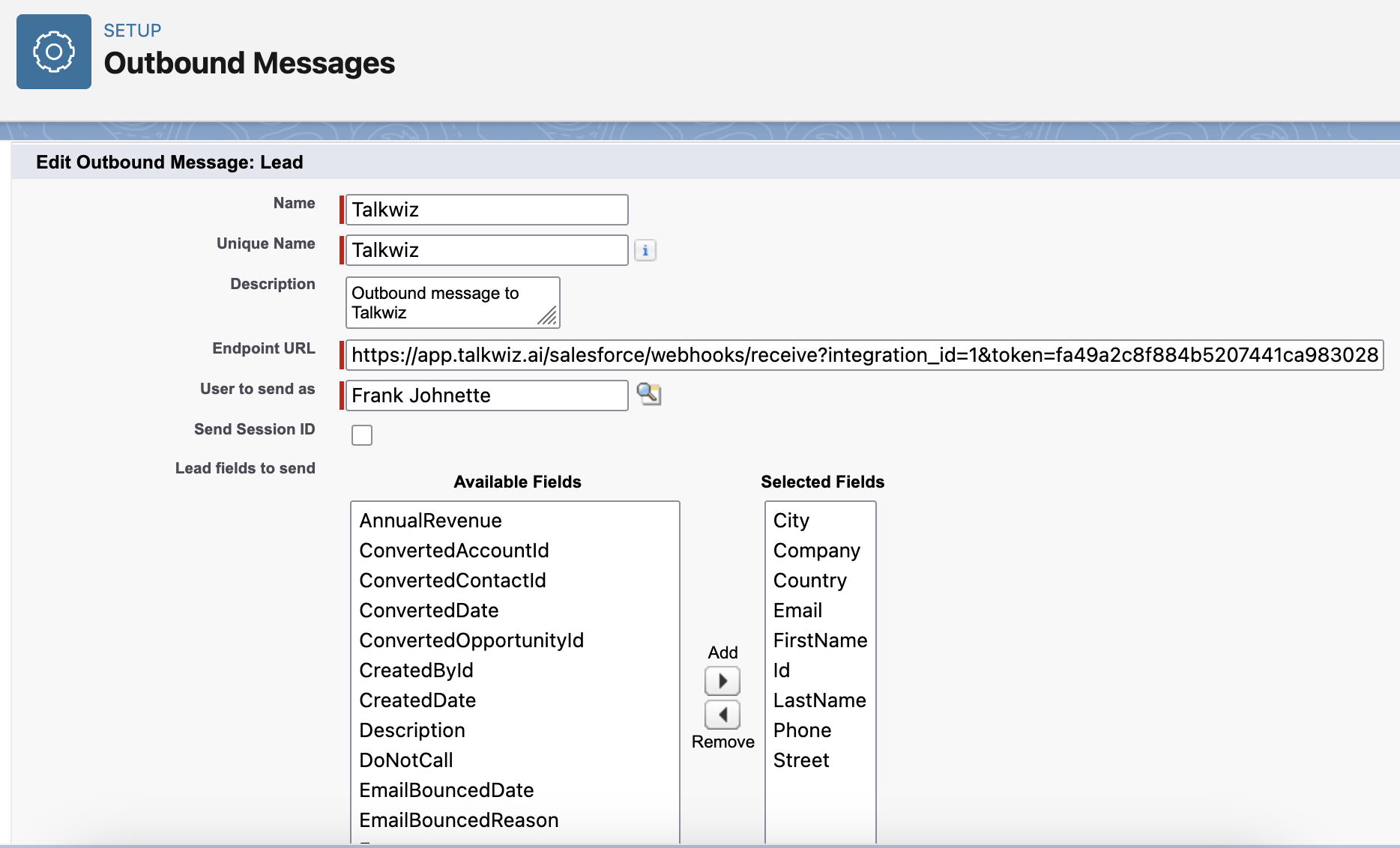Select ConvertedAccountId in Available Fields
This screenshot has width=1400, height=848.
point(515,551)
